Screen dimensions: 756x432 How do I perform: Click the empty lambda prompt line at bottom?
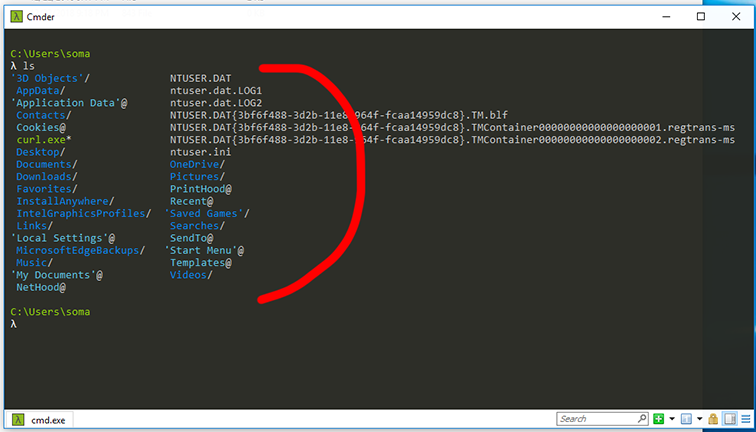click(x=14, y=324)
